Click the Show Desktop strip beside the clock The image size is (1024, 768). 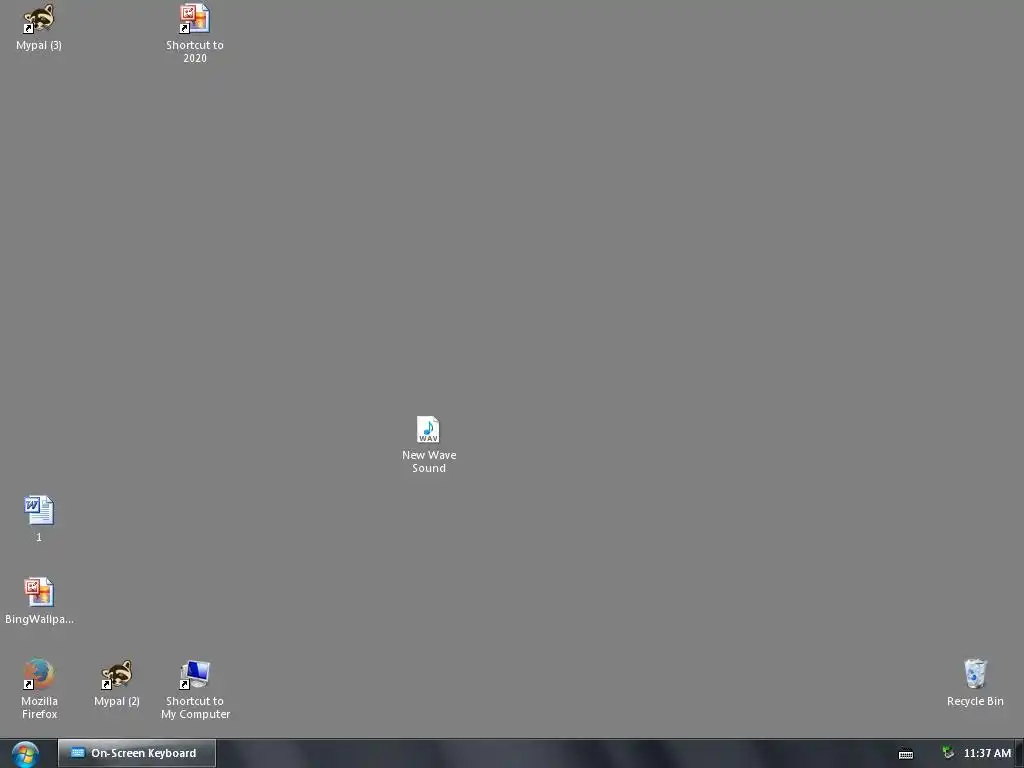pyautogui.click(x=1019, y=753)
